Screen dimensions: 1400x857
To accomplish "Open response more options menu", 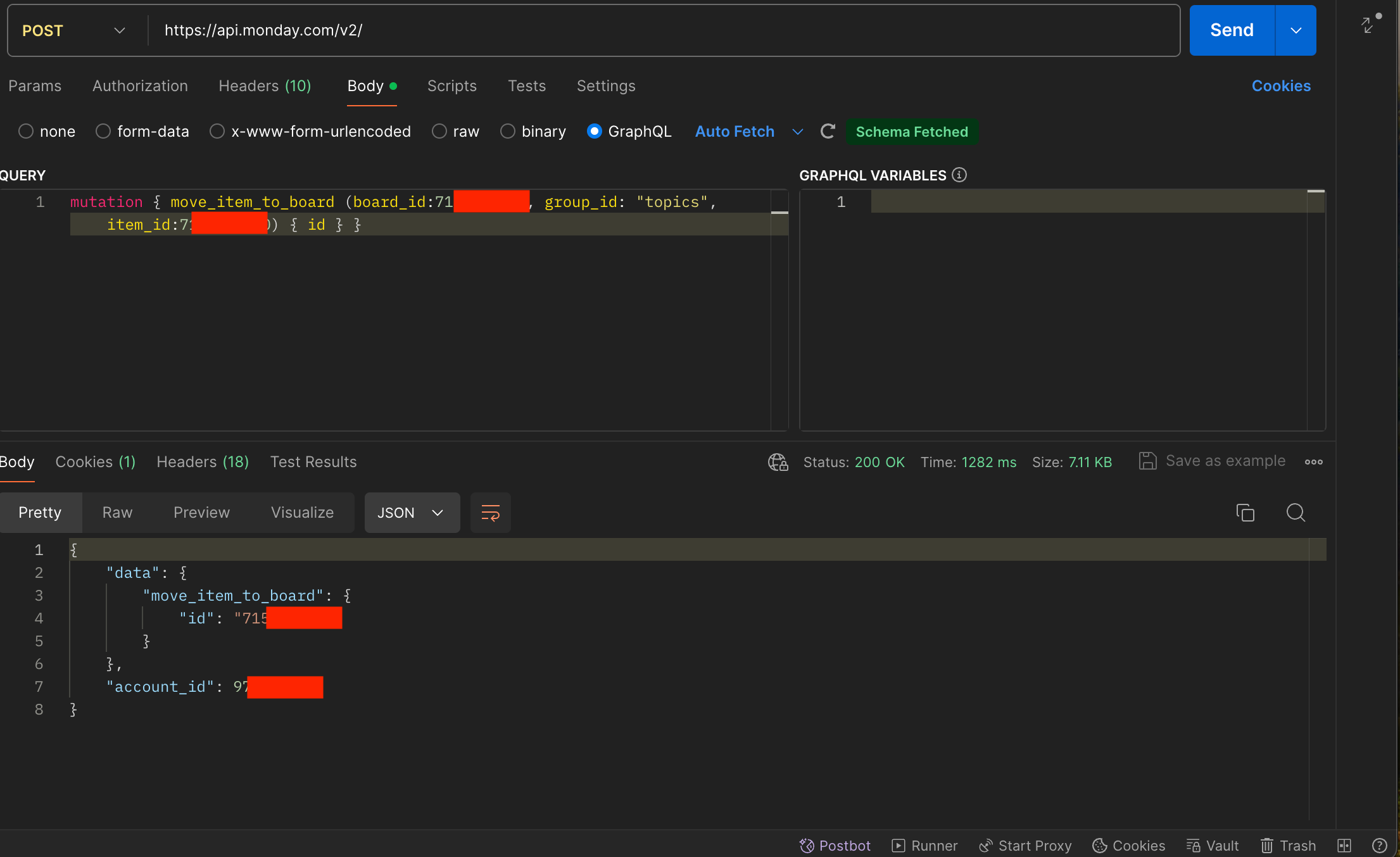I will tap(1314, 462).
